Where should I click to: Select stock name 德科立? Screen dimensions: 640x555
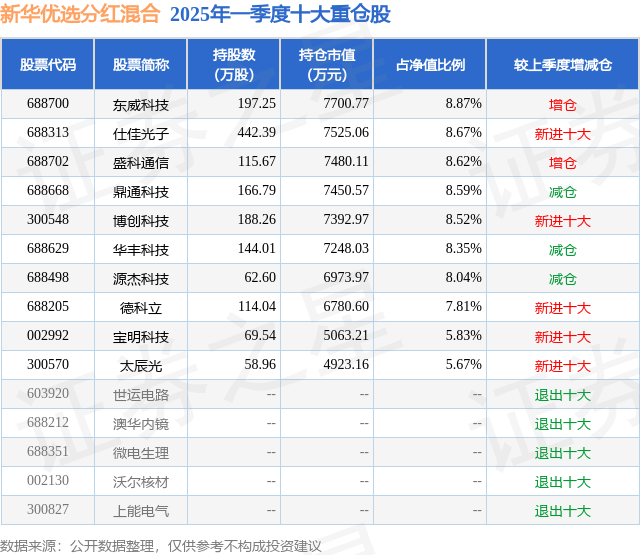pyautogui.click(x=141, y=308)
